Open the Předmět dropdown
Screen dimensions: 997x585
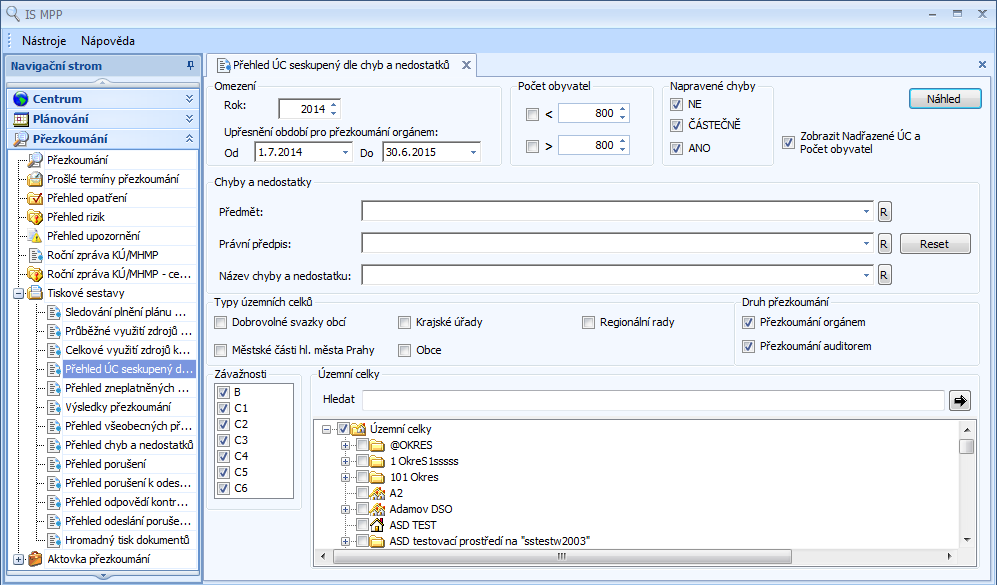[x=866, y=211]
